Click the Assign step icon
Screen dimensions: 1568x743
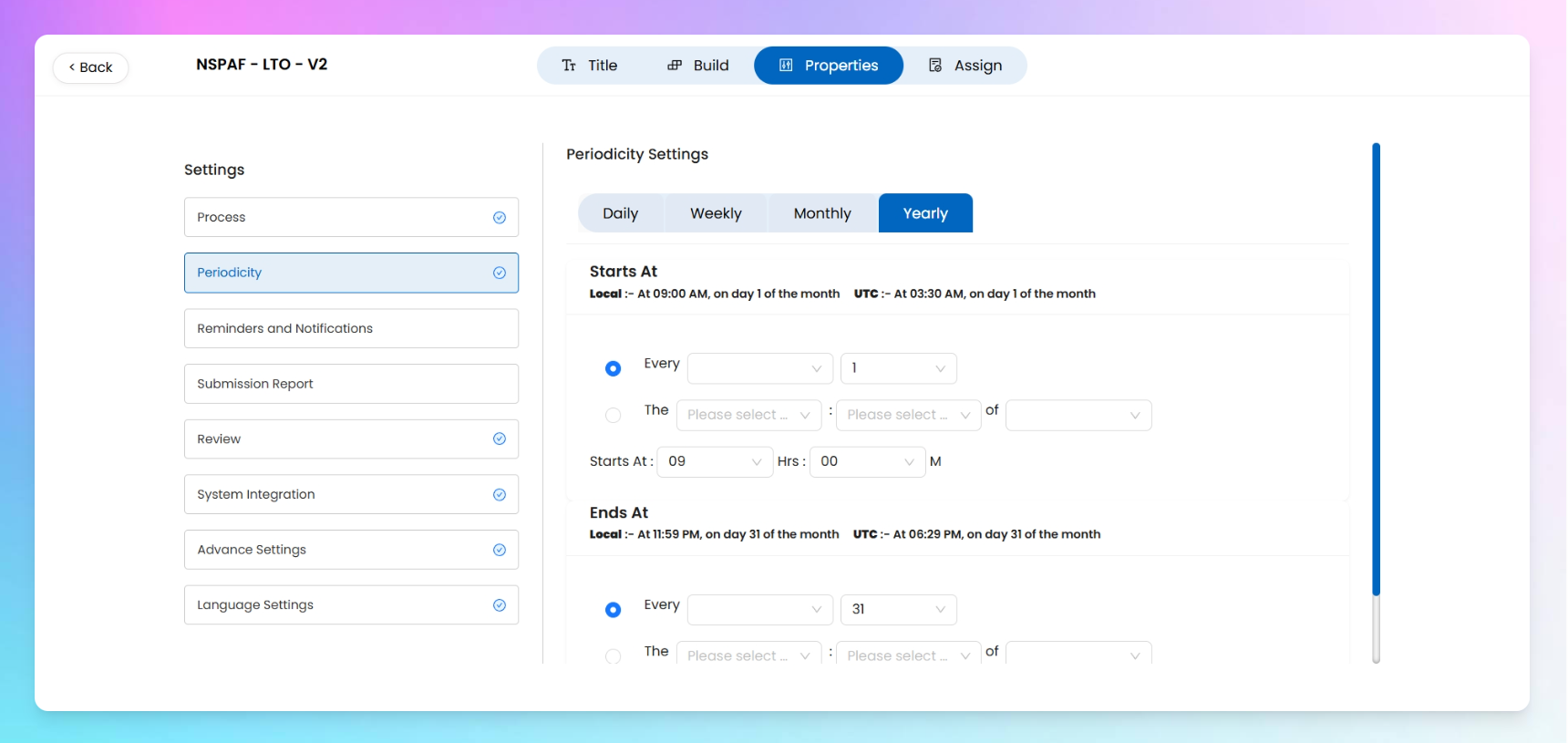coord(935,66)
